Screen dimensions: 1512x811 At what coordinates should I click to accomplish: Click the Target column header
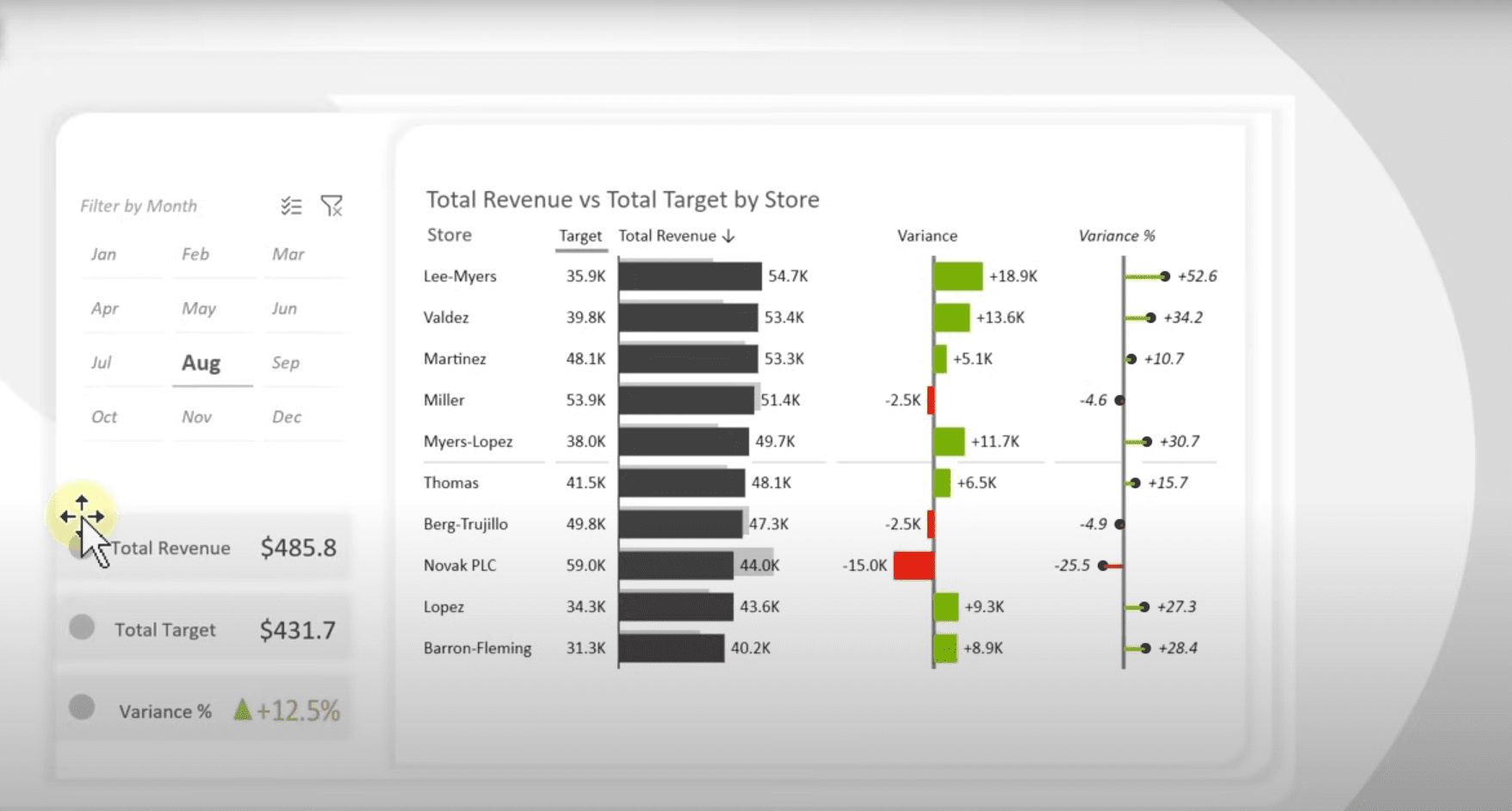point(580,236)
